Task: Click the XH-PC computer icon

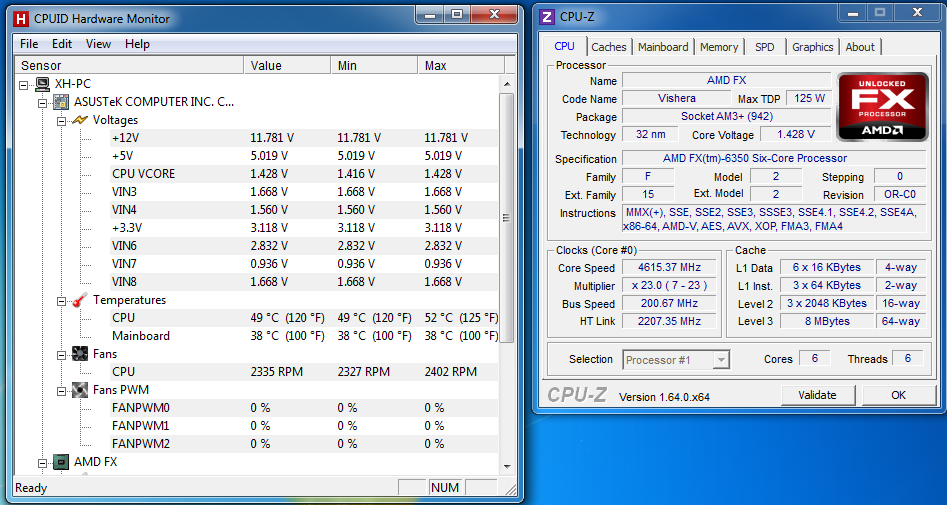Action: click(43, 84)
